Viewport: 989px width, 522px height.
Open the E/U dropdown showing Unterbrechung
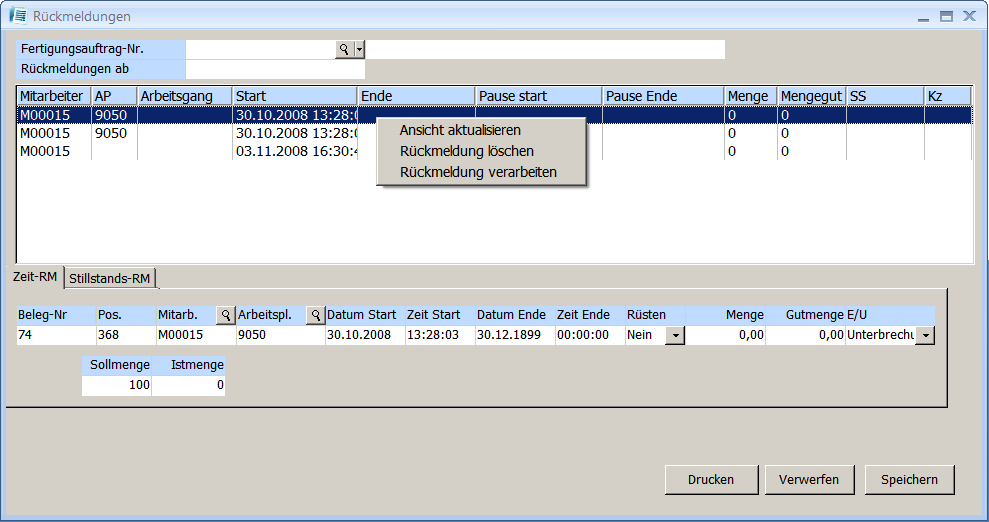tap(924, 336)
